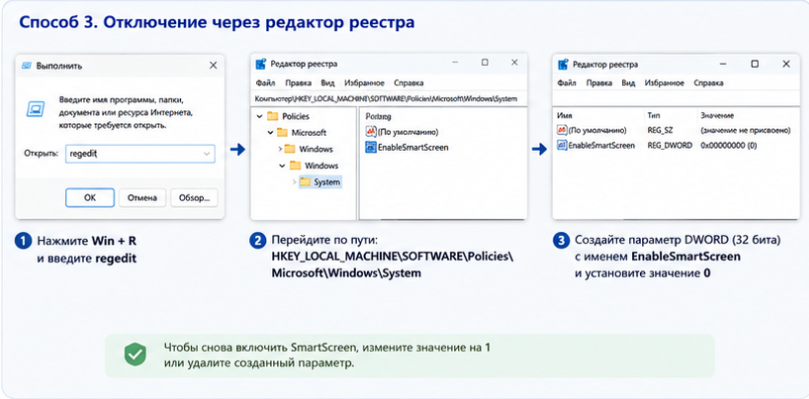Click the Тип column header

click(x=653, y=115)
